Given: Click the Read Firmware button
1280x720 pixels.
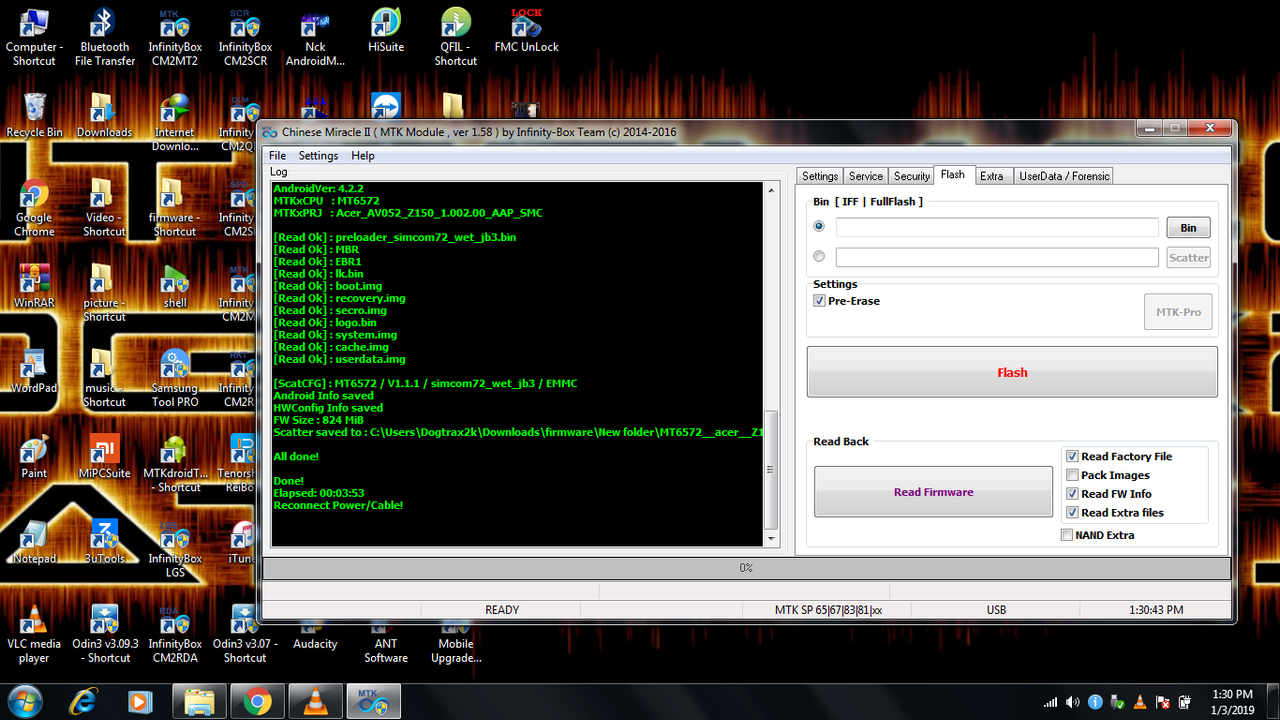Looking at the screenshot, I should 933,492.
